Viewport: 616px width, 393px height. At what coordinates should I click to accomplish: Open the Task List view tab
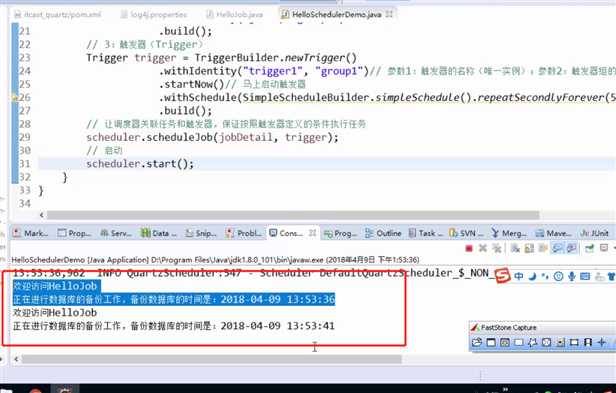425,233
